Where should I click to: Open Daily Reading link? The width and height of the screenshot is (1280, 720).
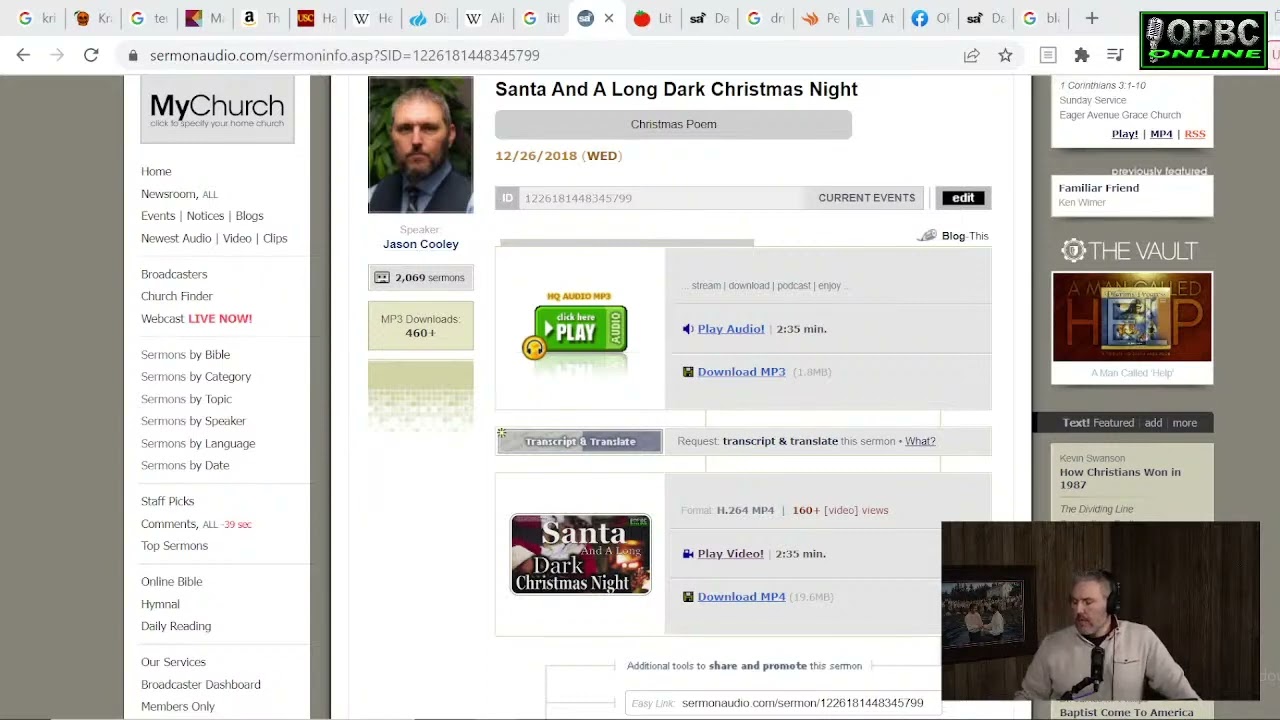(176, 626)
